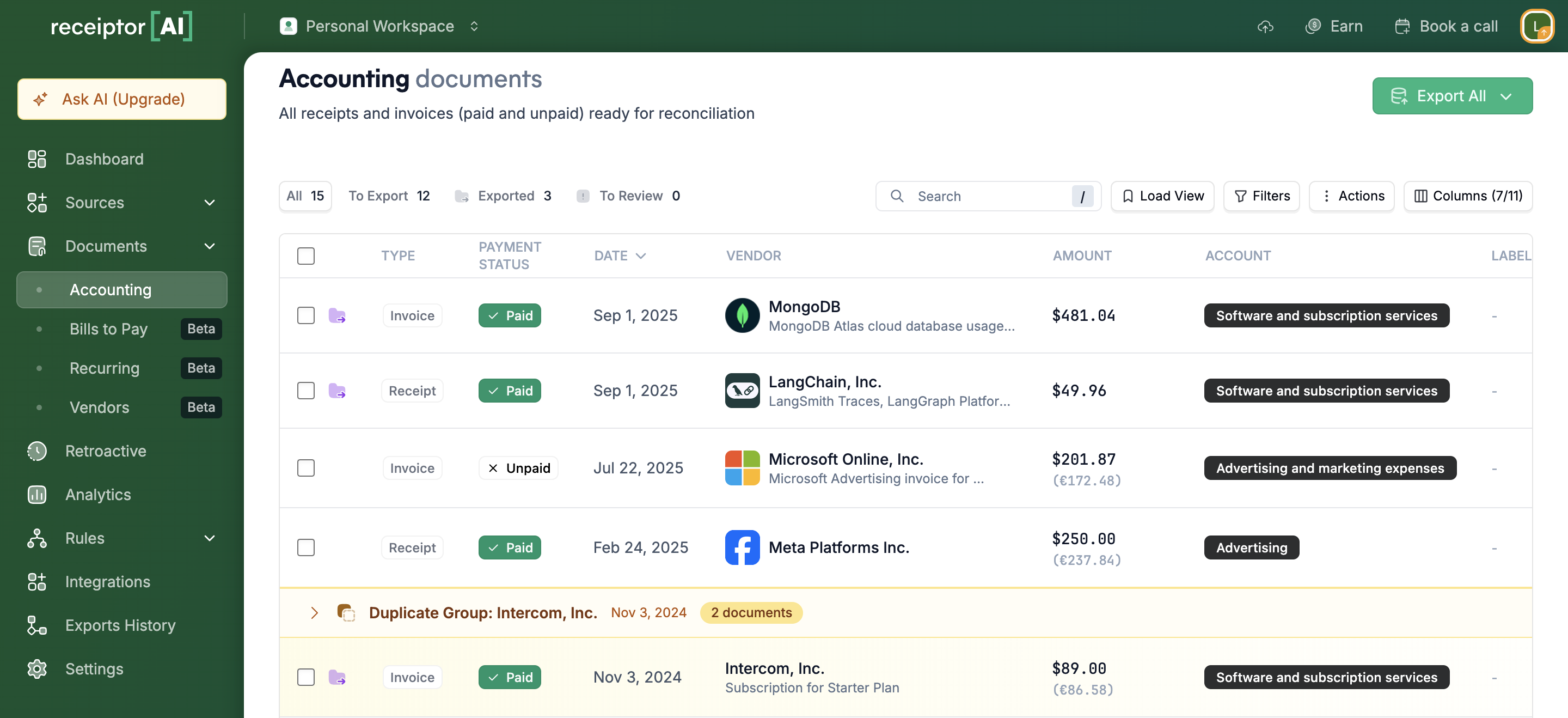Switch to the To Export tab
The width and height of the screenshot is (1568, 718).
(388, 196)
